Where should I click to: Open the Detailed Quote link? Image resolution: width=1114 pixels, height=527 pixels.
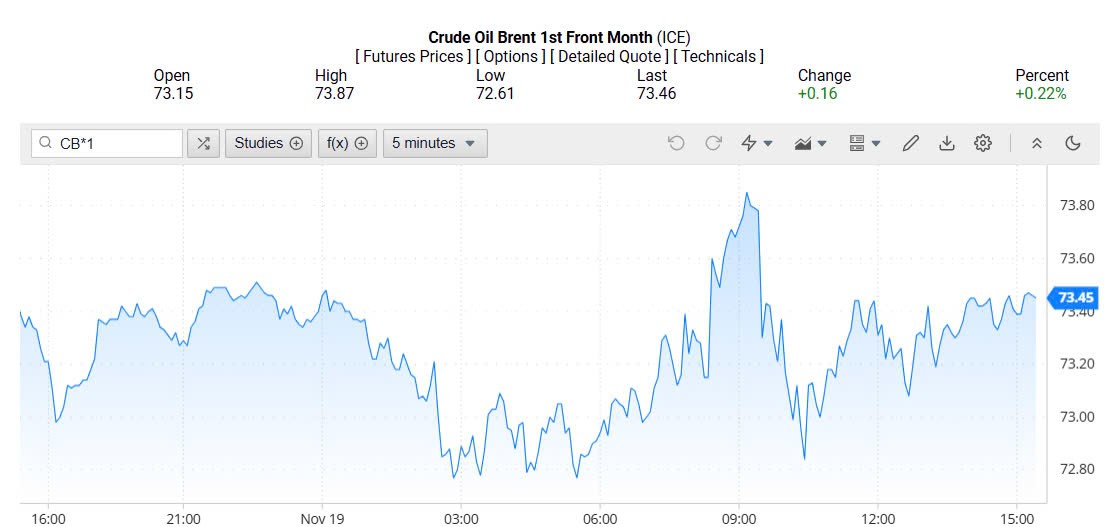(x=609, y=57)
